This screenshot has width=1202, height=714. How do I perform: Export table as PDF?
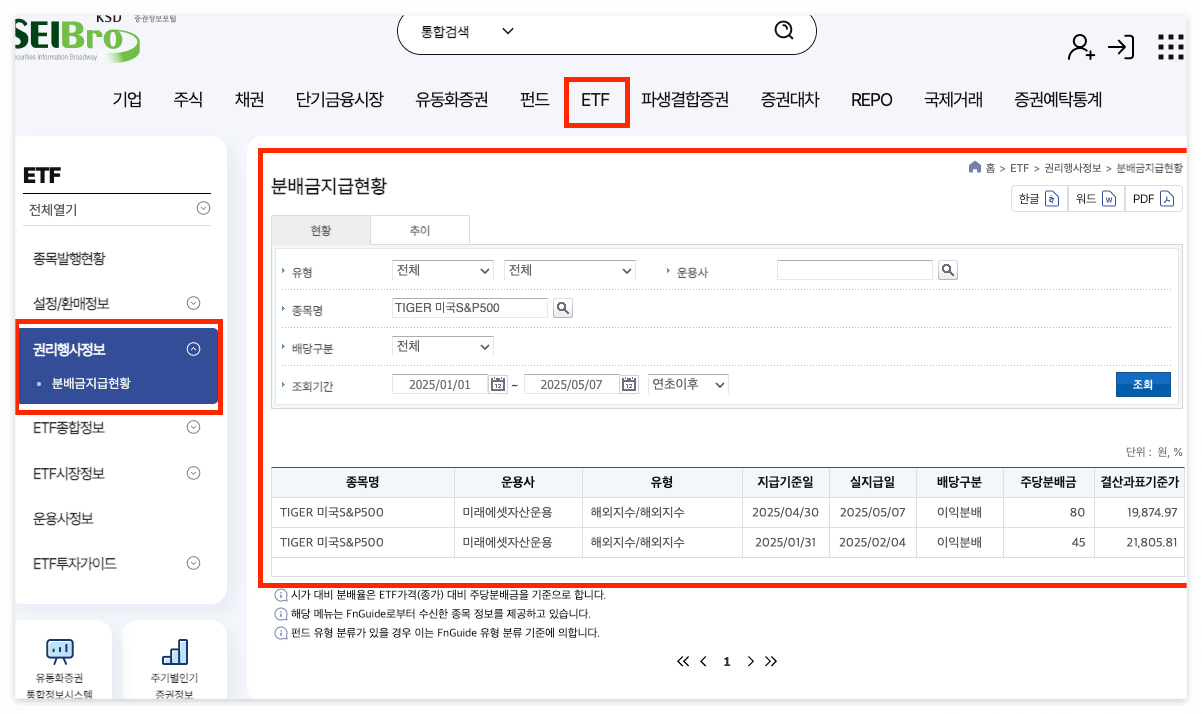click(1153, 199)
